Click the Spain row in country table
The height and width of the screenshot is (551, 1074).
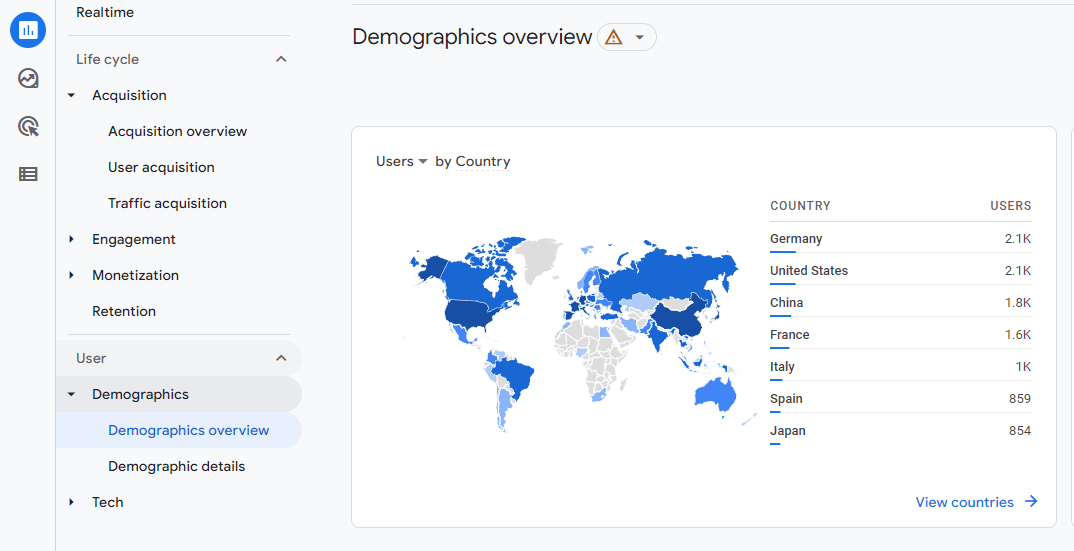coord(900,399)
